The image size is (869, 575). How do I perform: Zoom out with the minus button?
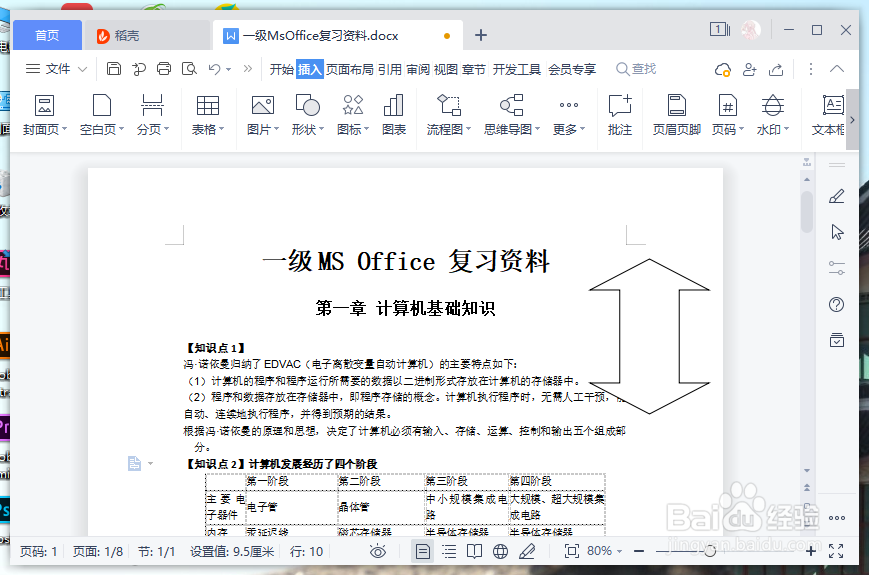(x=639, y=551)
